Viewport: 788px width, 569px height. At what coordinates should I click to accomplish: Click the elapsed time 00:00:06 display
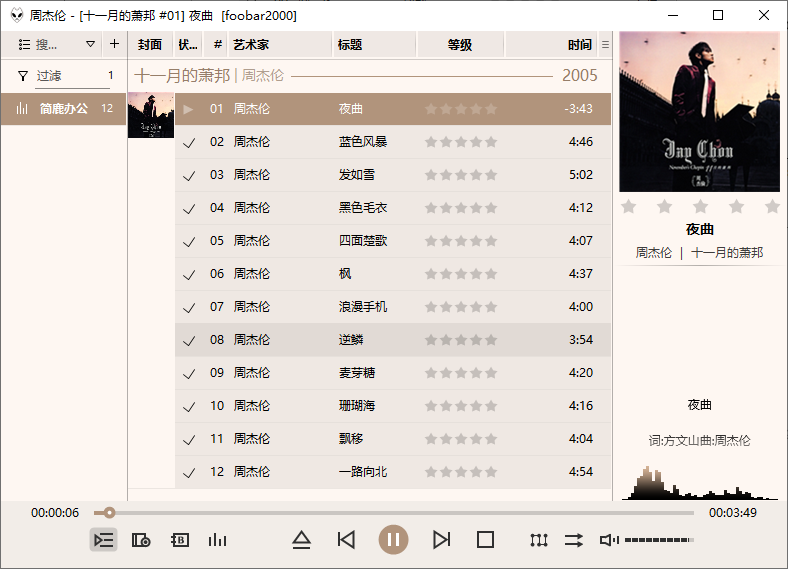55,513
